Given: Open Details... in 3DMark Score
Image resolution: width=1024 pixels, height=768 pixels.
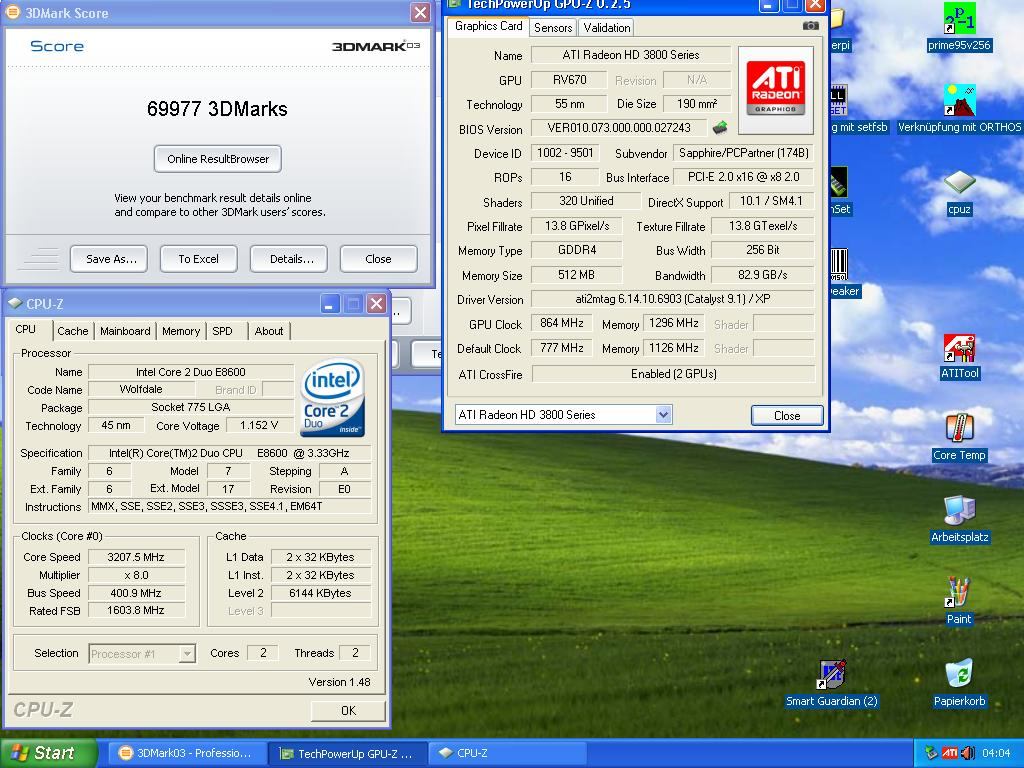Looking at the screenshot, I should pyautogui.click(x=291, y=259).
